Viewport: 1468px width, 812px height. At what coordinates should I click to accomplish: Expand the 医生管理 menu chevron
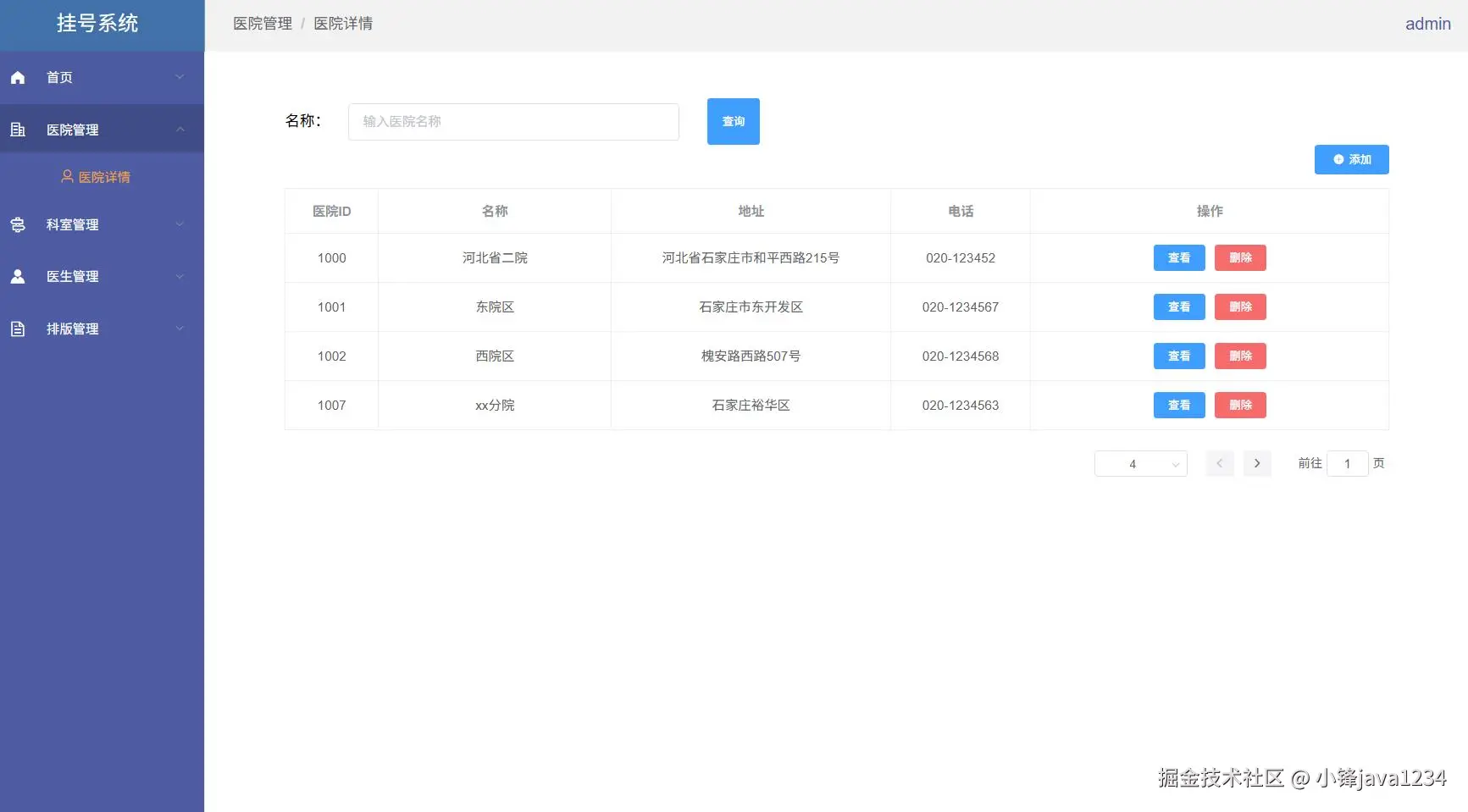180,277
